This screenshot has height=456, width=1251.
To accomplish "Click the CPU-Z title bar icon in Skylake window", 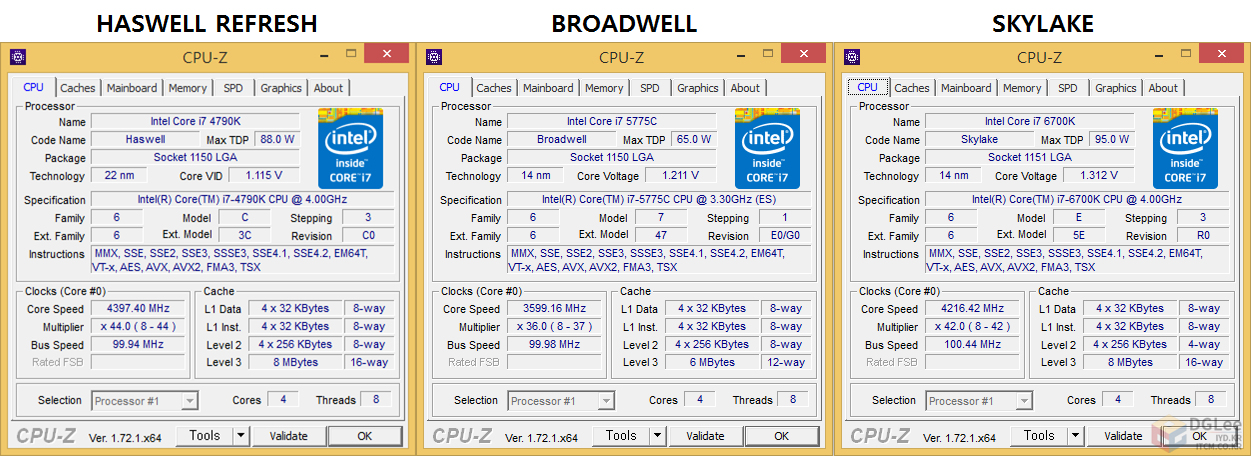I will [853, 57].
